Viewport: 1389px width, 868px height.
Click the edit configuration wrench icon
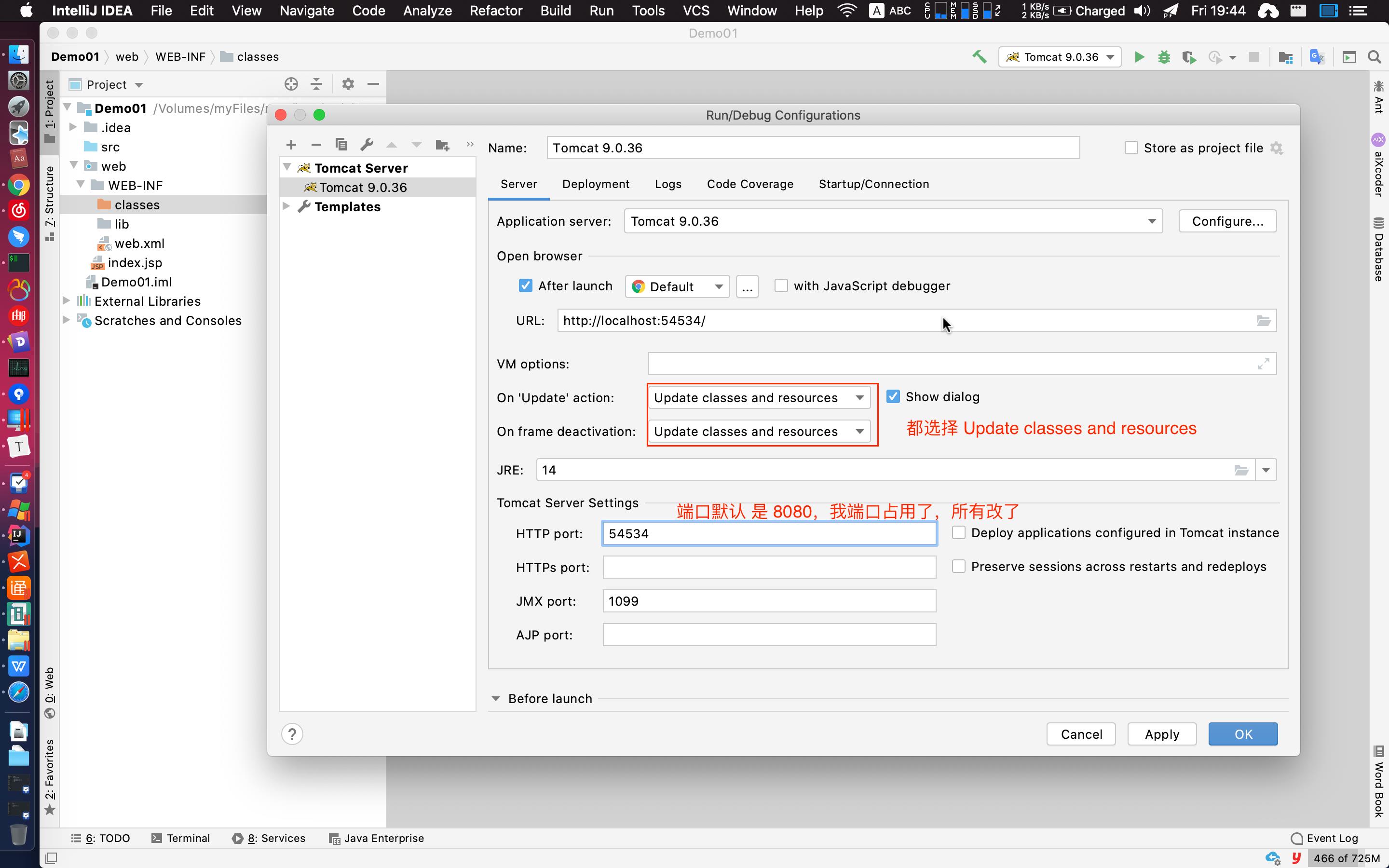point(365,144)
